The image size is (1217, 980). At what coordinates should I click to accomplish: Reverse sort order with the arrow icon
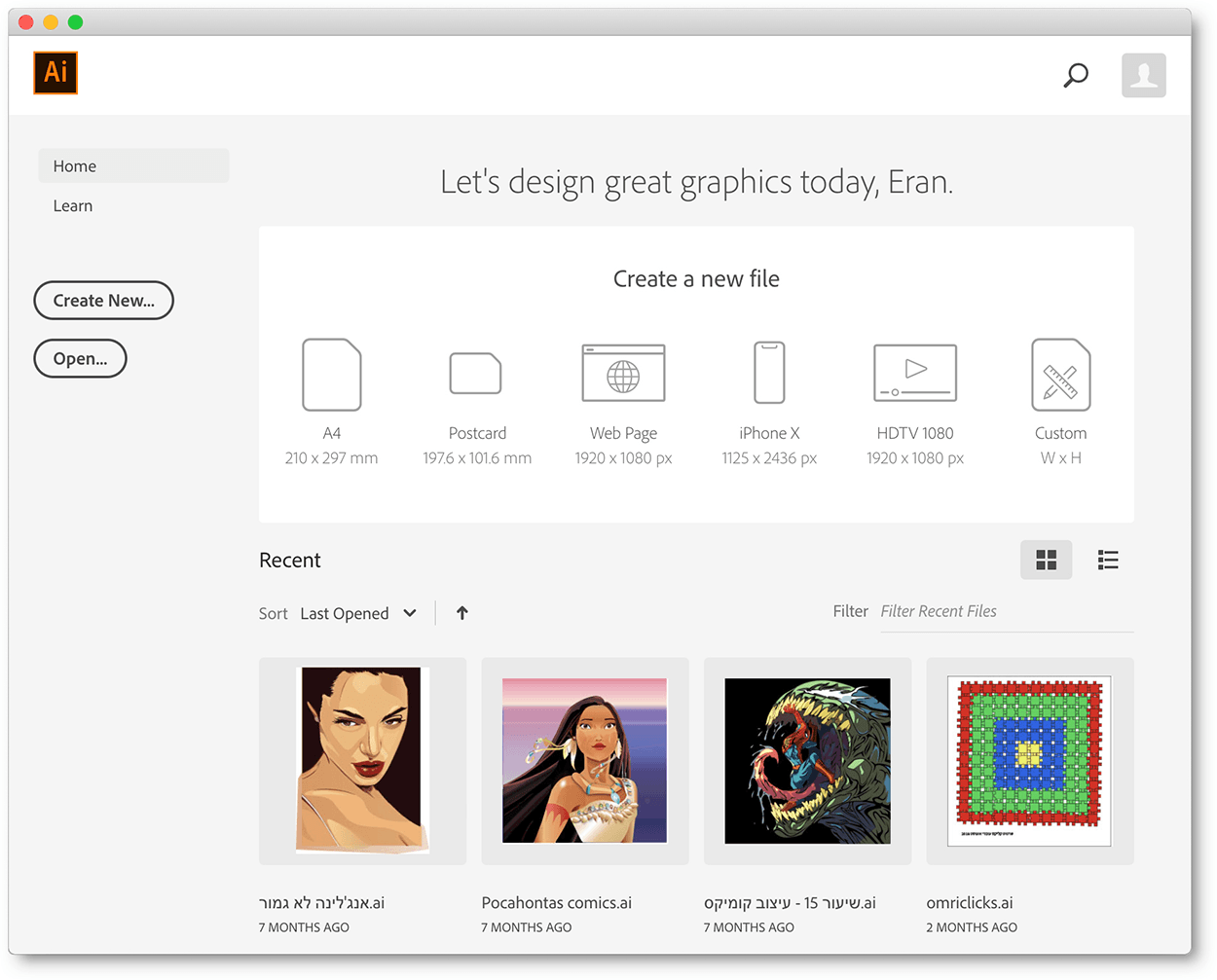coord(462,613)
